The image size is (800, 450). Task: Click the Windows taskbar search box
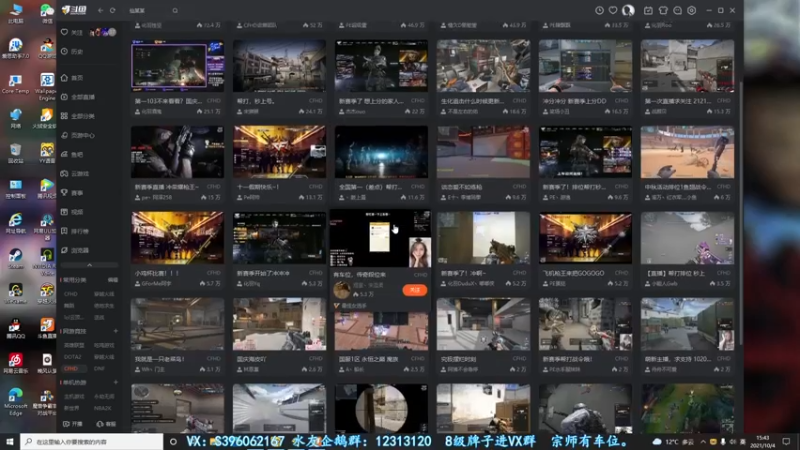pyautogui.click(x=92, y=442)
